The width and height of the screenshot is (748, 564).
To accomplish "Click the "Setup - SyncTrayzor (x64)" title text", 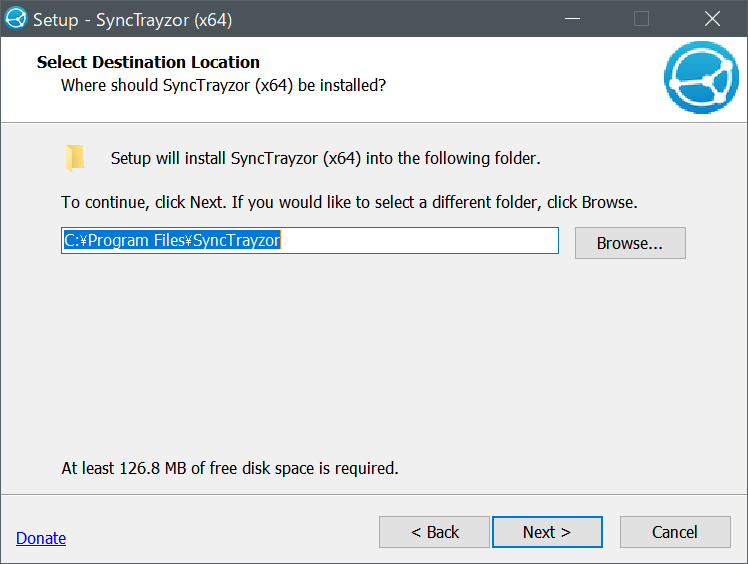I will pos(133,19).
